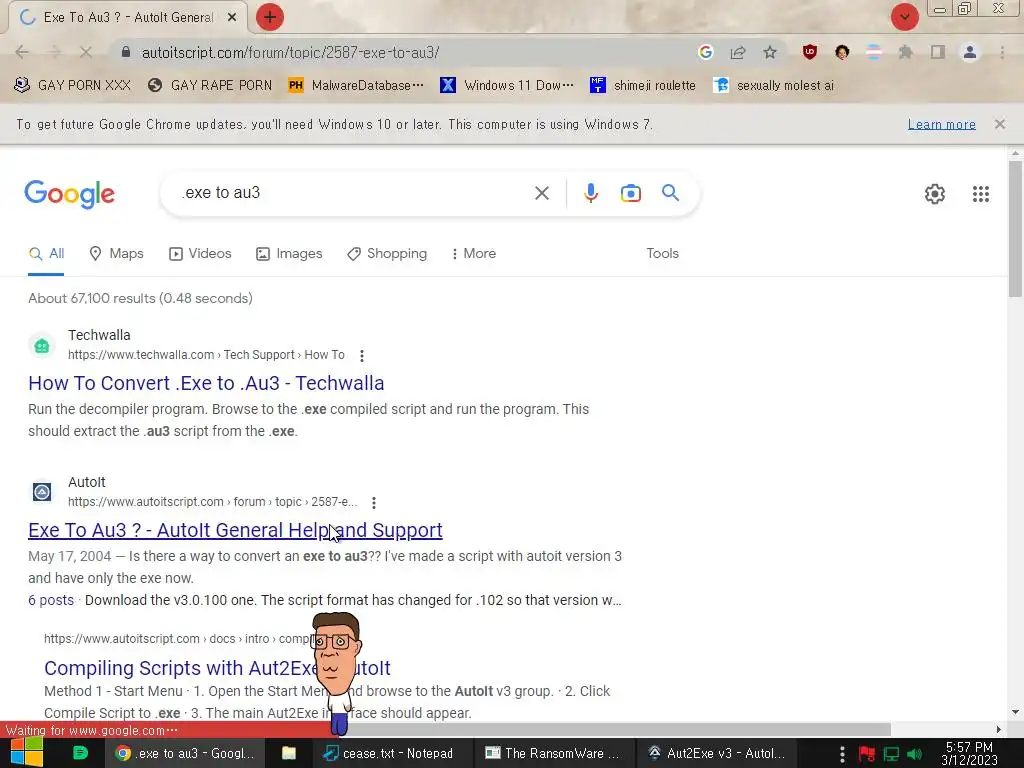Open the MalwareDatabase bookmark
The height and width of the screenshot is (768, 1024).
click(356, 86)
